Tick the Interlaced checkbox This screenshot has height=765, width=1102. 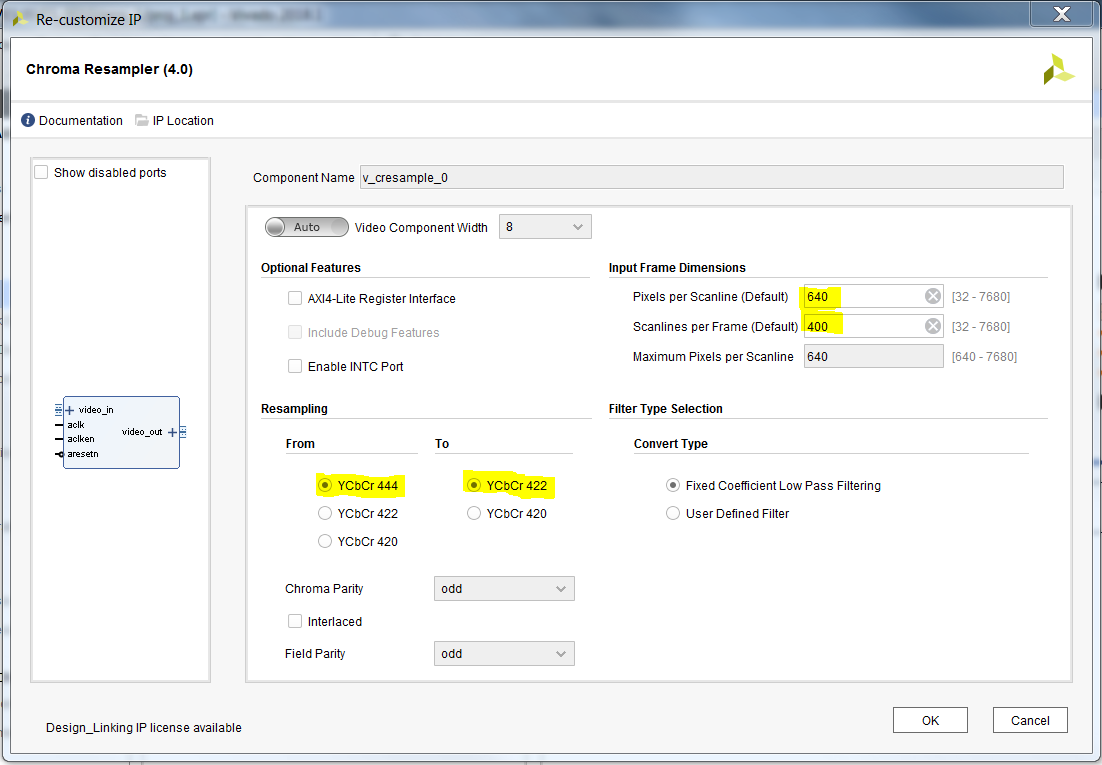click(295, 621)
